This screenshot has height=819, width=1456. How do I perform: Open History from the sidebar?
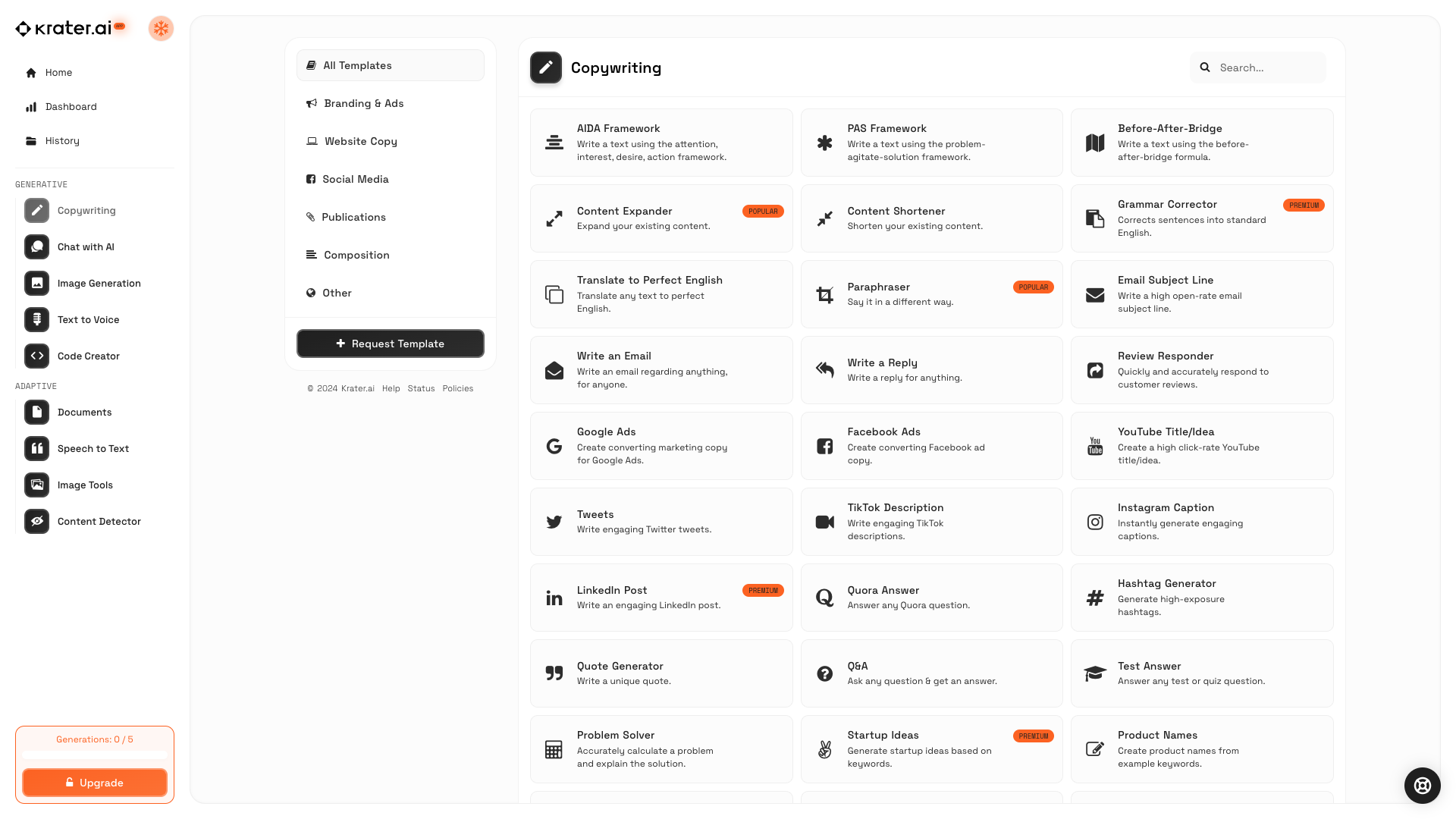[61, 141]
